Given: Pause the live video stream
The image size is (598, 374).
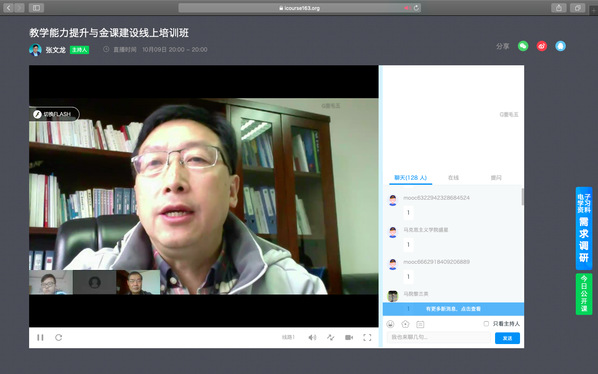Looking at the screenshot, I should [x=40, y=337].
